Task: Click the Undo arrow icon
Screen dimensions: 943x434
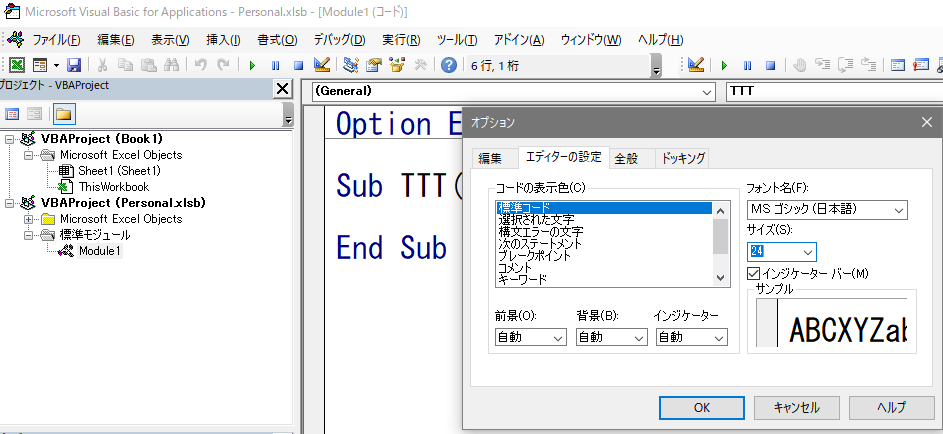Action: click(x=201, y=65)
